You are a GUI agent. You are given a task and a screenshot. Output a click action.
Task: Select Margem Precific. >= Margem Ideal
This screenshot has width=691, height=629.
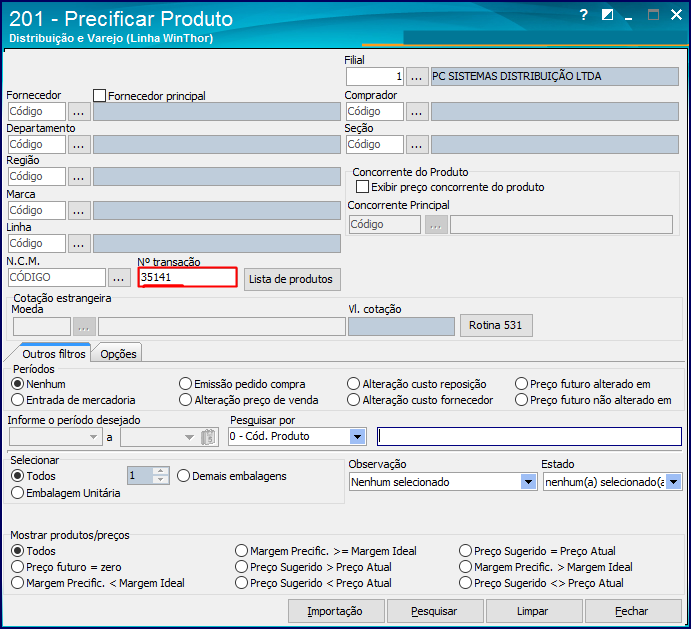point(241,551)
